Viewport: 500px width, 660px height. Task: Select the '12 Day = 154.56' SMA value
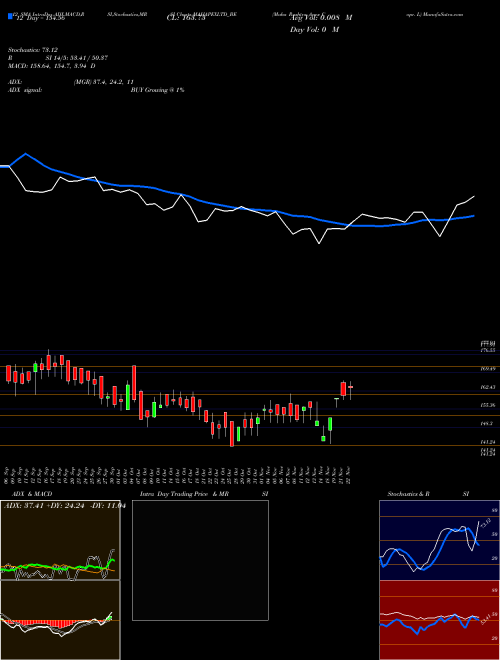point(40,18)
